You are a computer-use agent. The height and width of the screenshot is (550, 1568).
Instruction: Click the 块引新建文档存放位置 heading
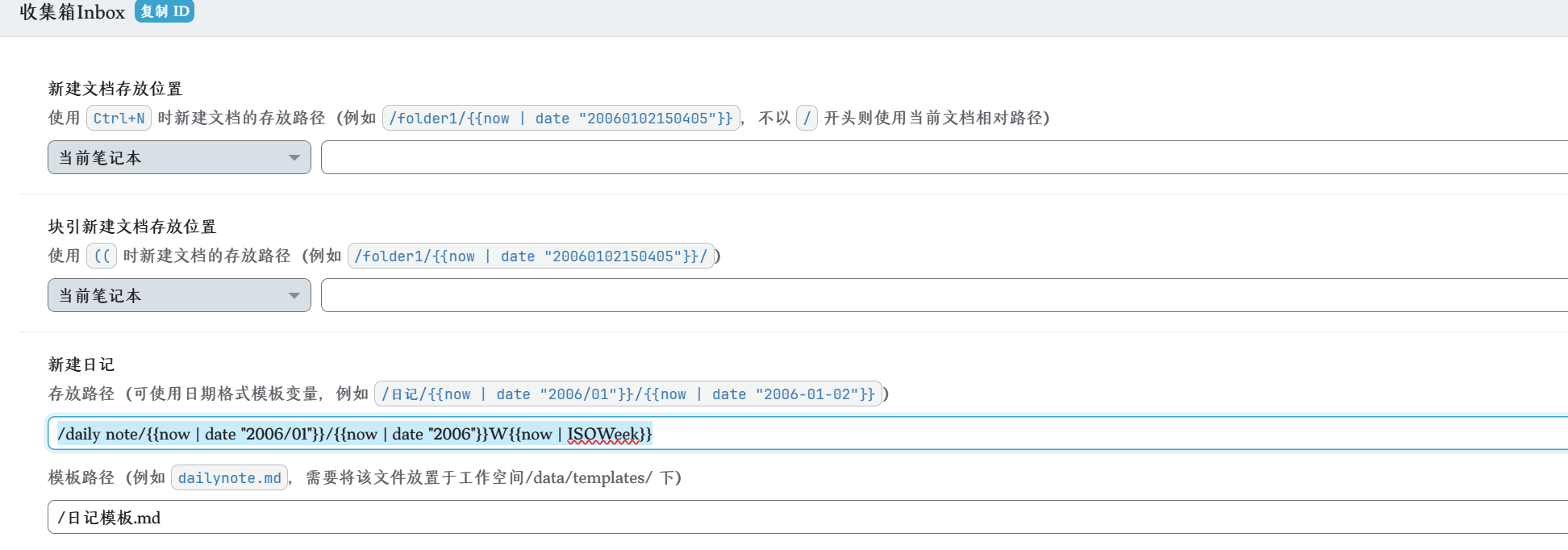[132, 227]
